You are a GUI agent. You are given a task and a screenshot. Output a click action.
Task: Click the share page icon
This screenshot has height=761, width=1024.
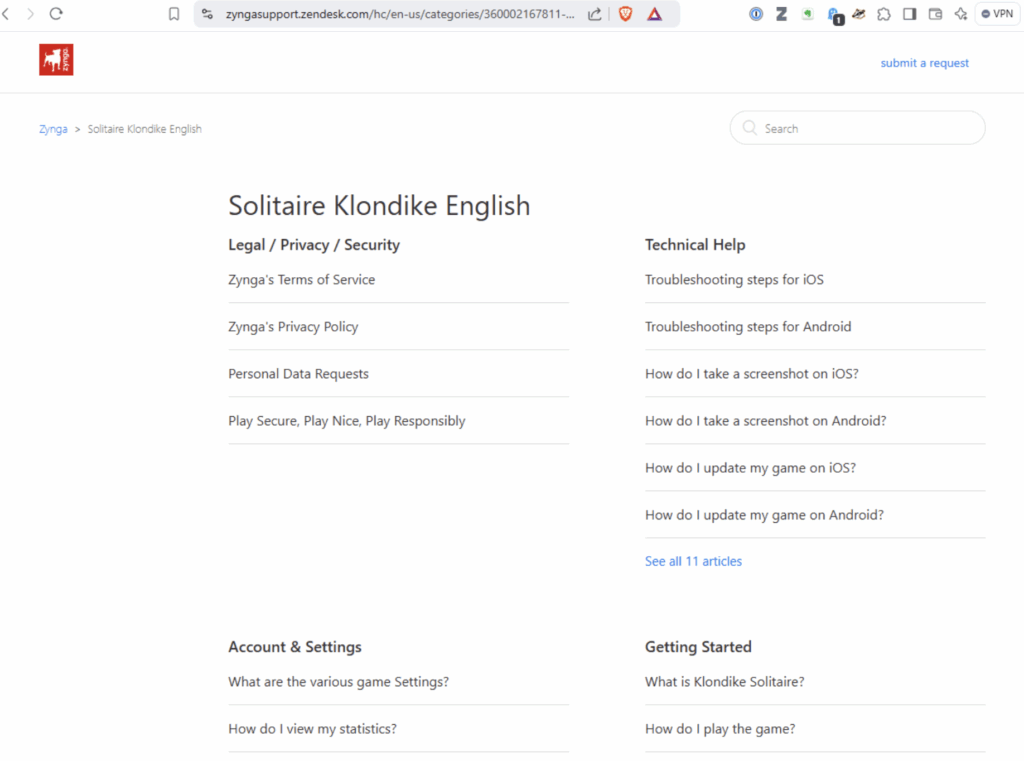(x=594, y=14)
